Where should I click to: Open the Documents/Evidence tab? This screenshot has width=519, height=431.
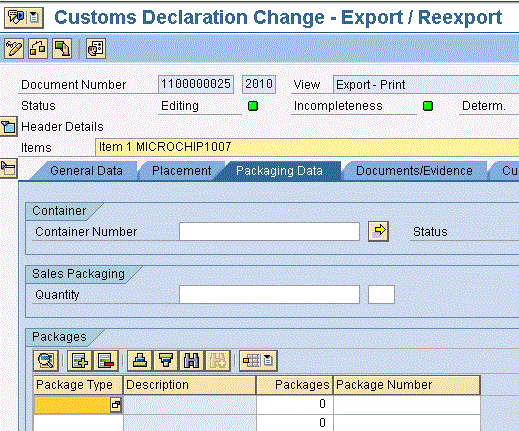click(x=414, y=171)
